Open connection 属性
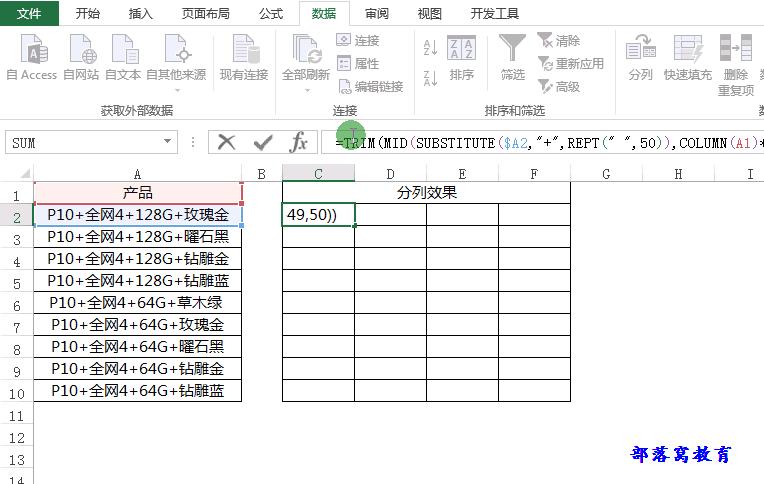Image resolution: width=764 pixels, height=484 pixels. (x=358, y=63)
